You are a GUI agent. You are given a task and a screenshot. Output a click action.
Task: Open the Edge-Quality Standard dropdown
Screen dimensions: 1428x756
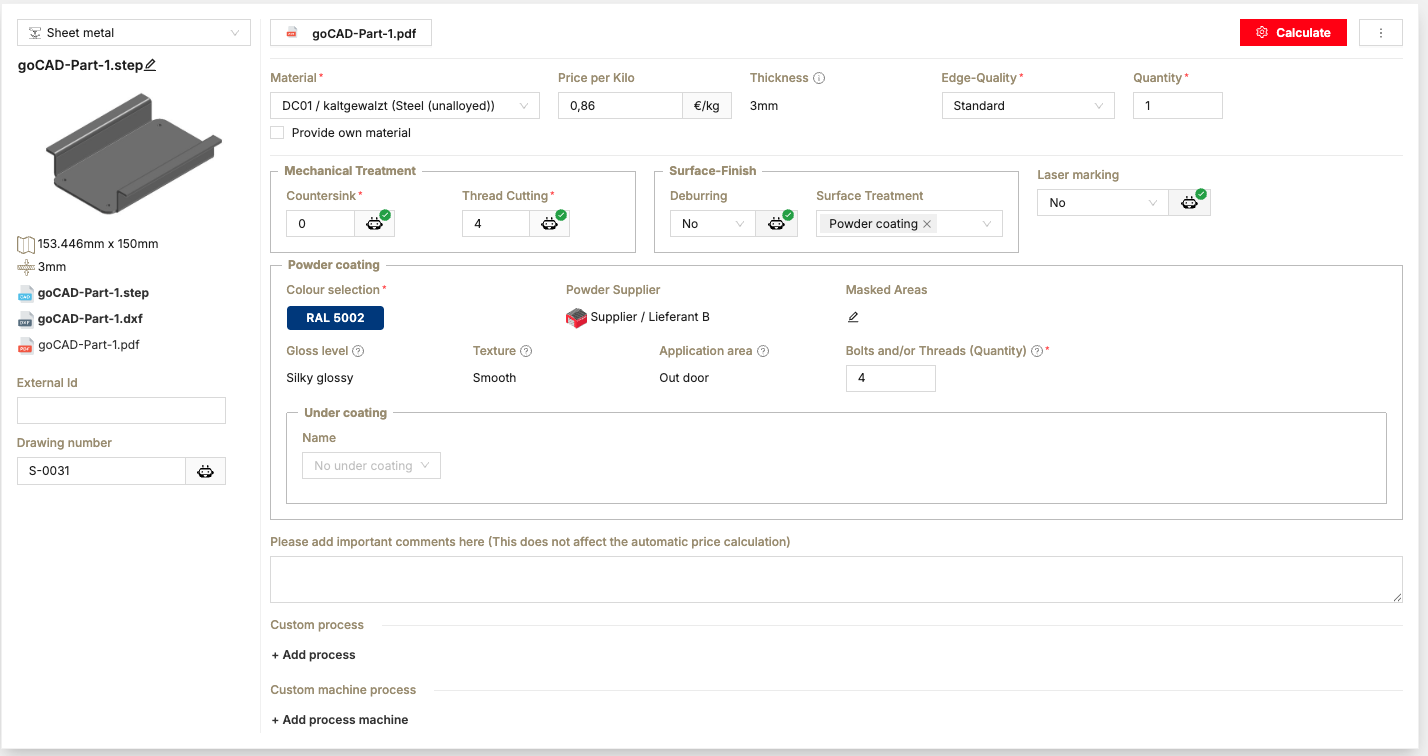(1028, 106)
